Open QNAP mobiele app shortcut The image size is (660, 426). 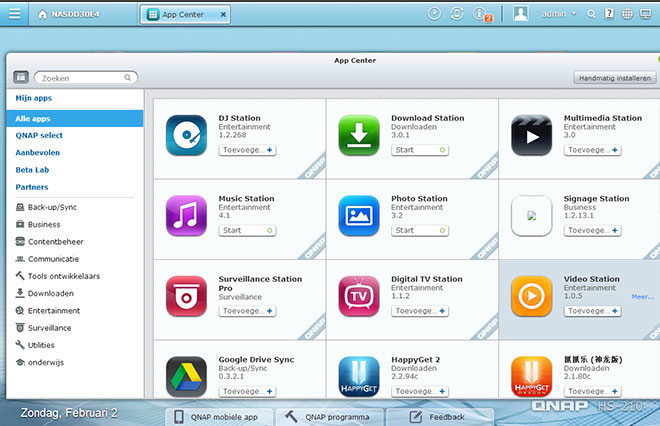pos(219,417)
